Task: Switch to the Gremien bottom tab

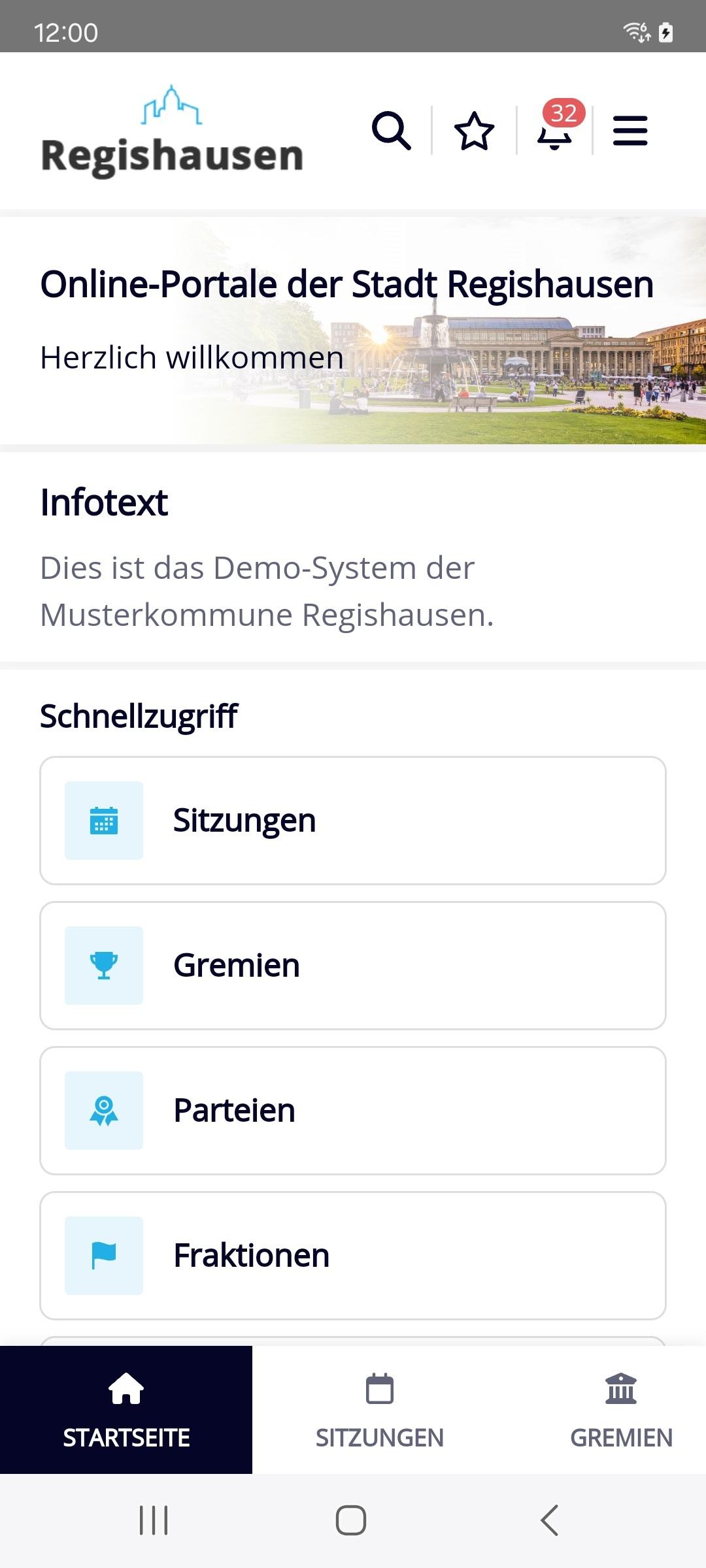Action: (621, 1410)
